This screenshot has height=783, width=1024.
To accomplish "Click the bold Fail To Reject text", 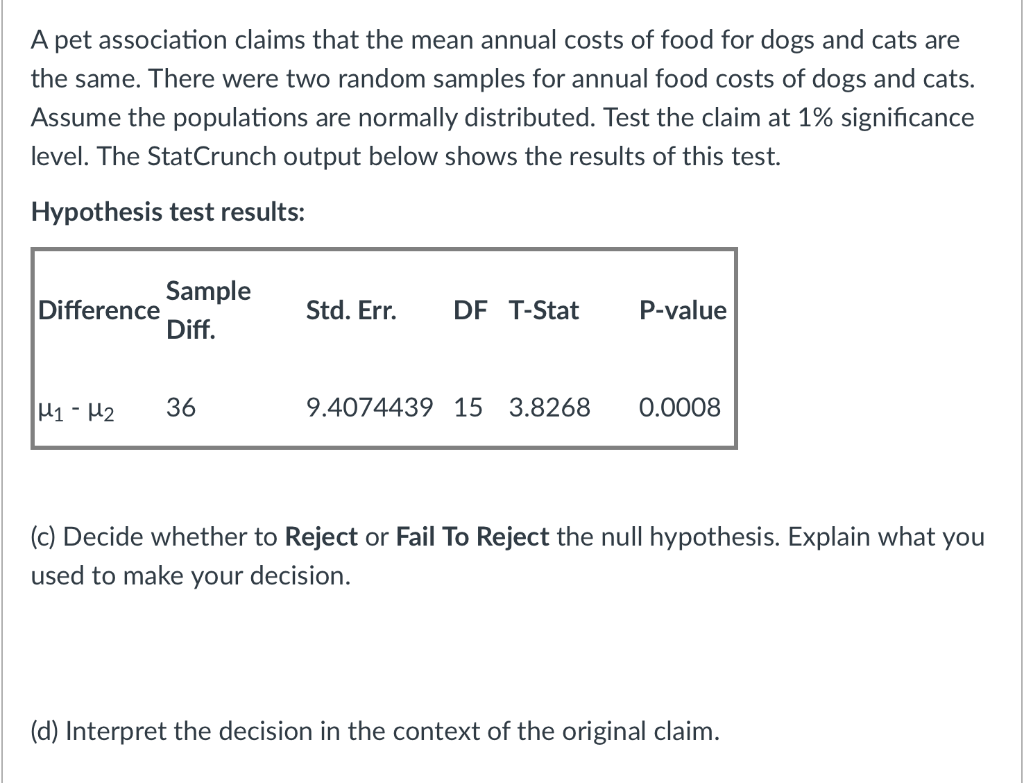I will [473, 537].
